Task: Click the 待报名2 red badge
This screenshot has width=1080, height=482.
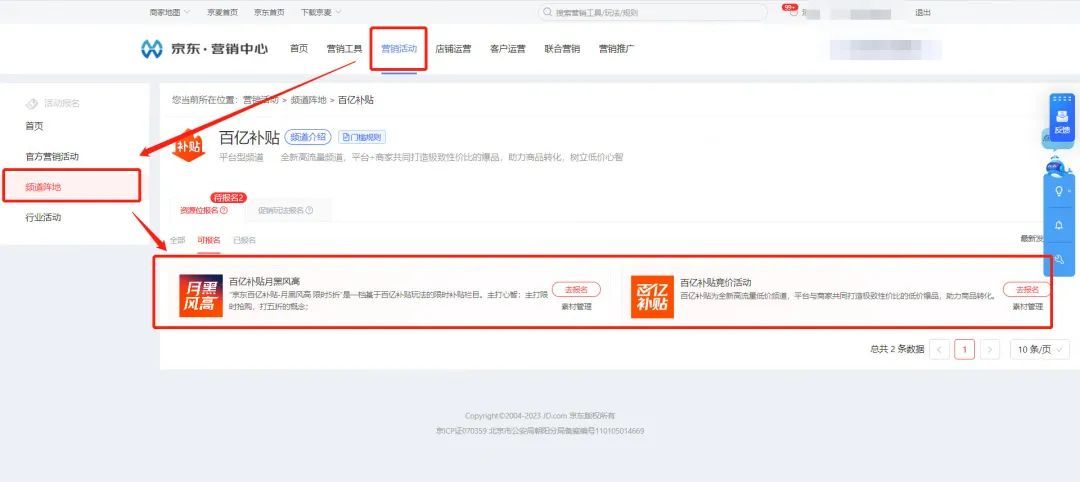Action: click(229, 198)
